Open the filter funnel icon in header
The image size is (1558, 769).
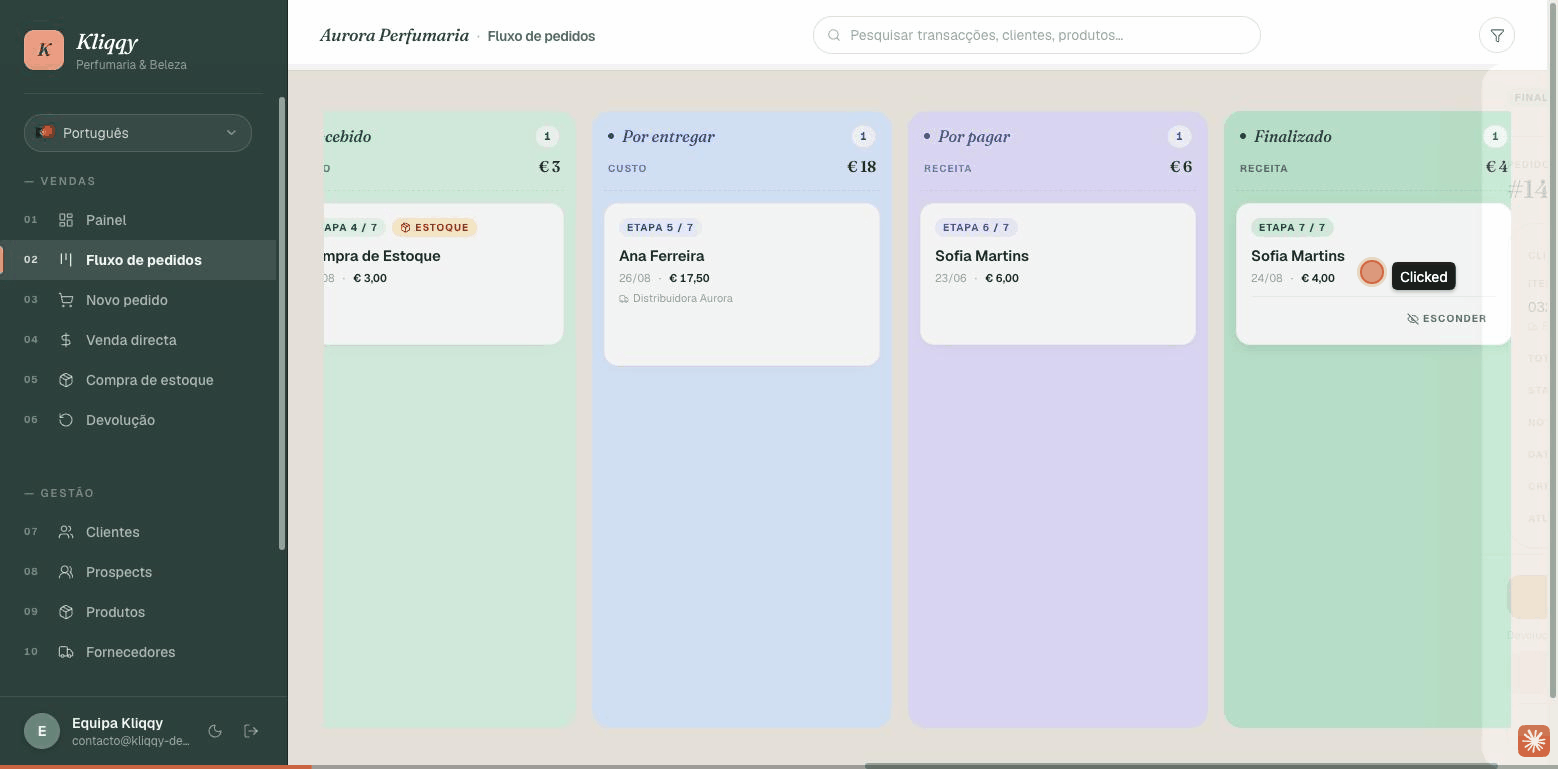(x=1497, y=36)
